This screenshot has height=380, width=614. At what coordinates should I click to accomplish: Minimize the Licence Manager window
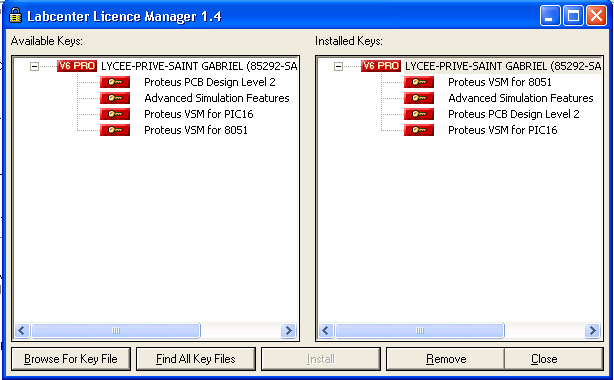point(550,16)
